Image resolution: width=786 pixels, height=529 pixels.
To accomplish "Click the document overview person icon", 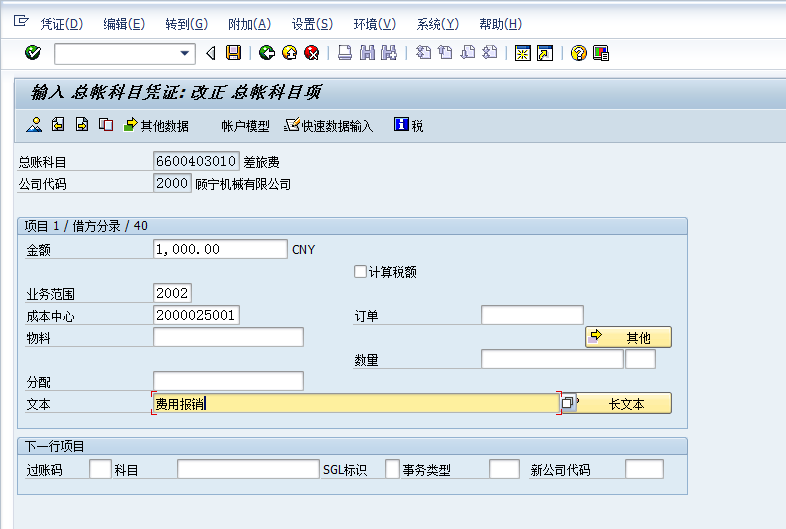I will [x=34, y=124].
